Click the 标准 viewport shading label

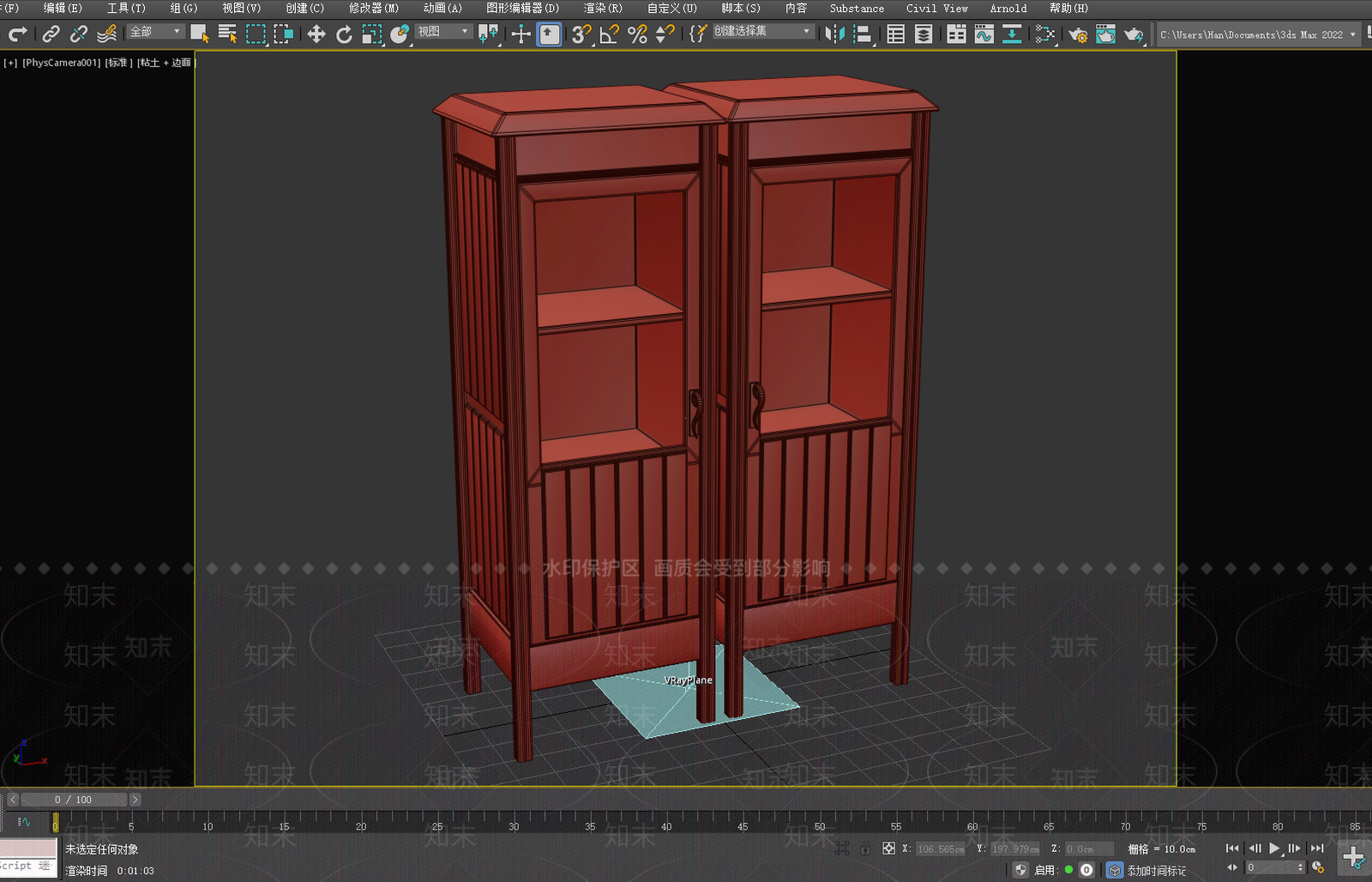(118, 63)
